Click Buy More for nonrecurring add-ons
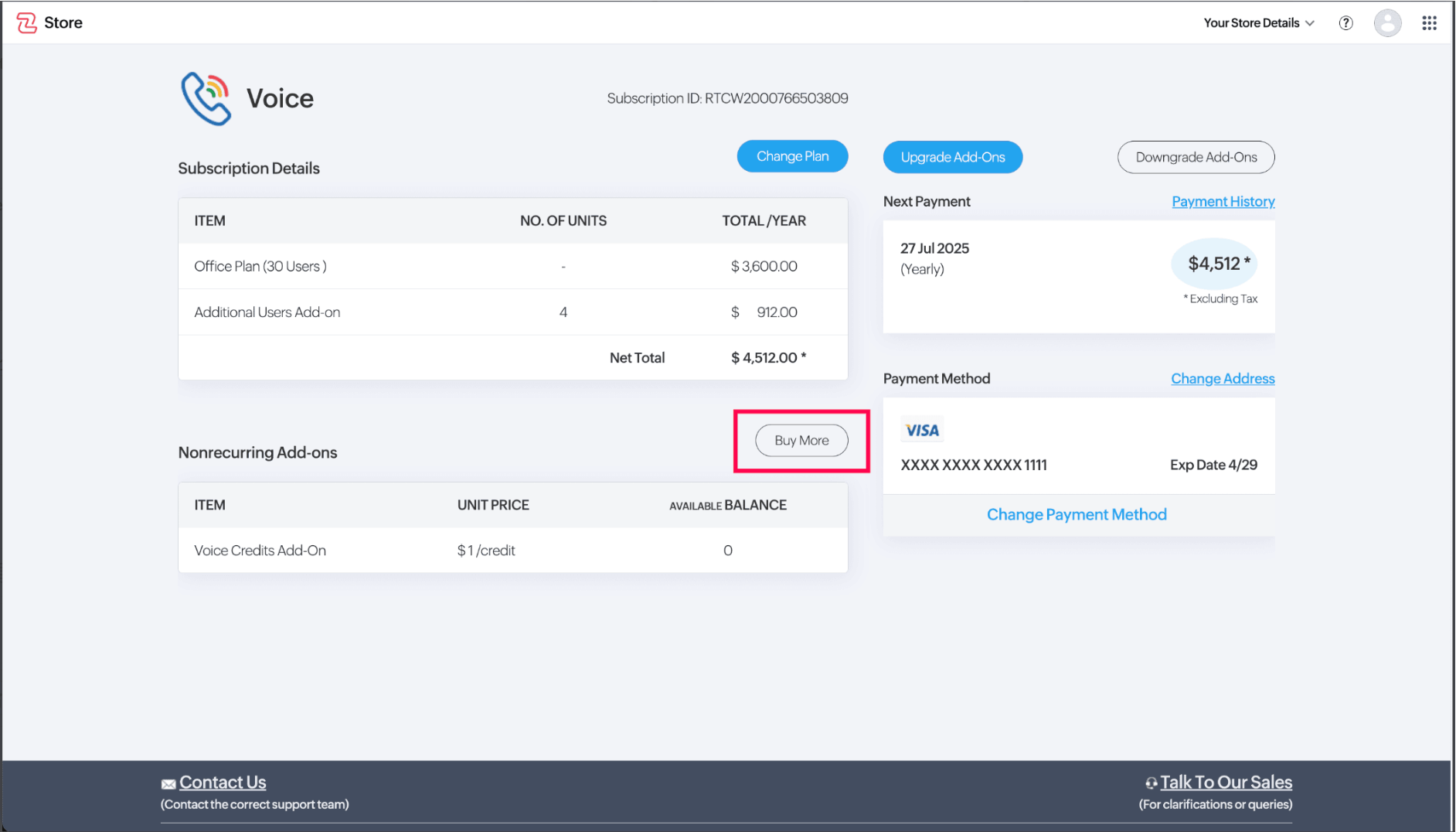 click(x=801, y=441)
